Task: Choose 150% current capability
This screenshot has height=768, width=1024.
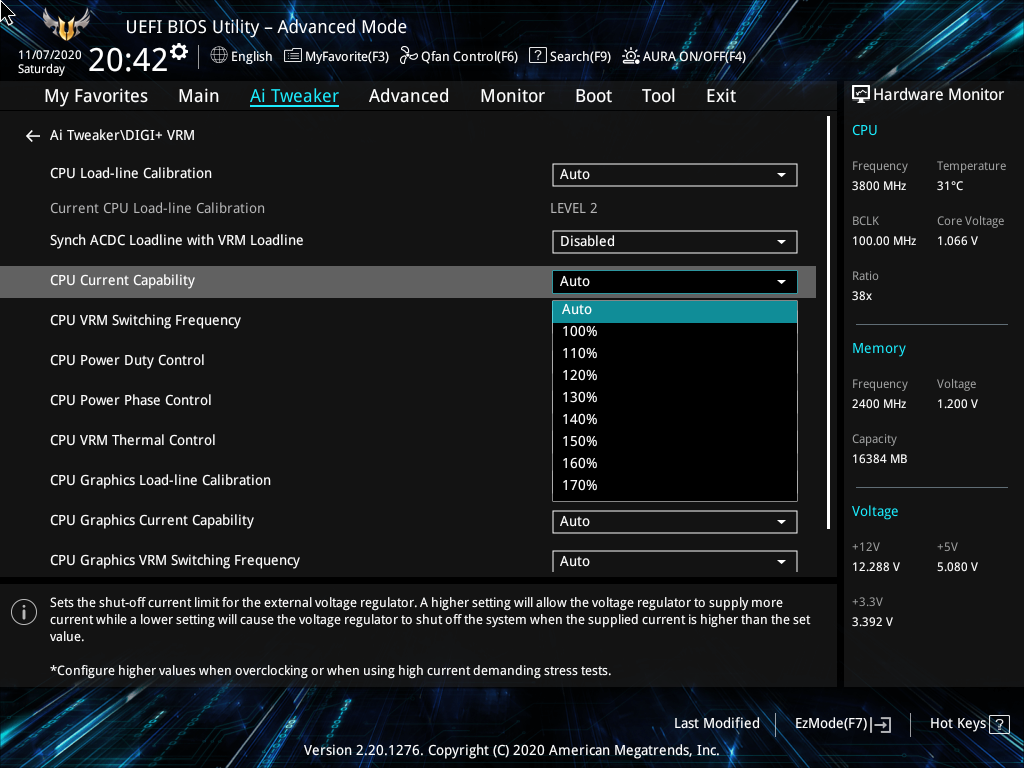Action: coord(675,441)
